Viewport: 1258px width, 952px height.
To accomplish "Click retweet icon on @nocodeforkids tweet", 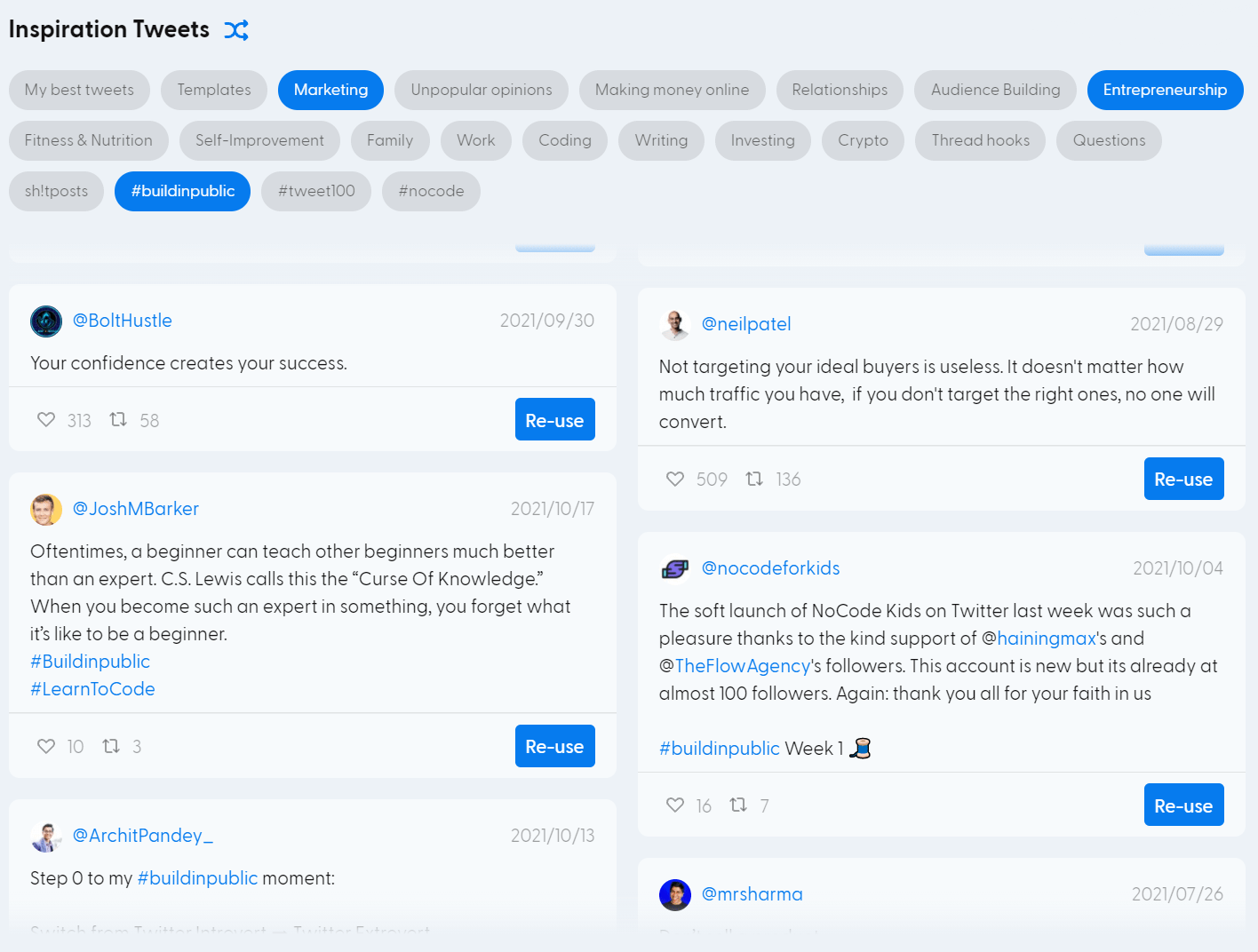I will 738,805.
